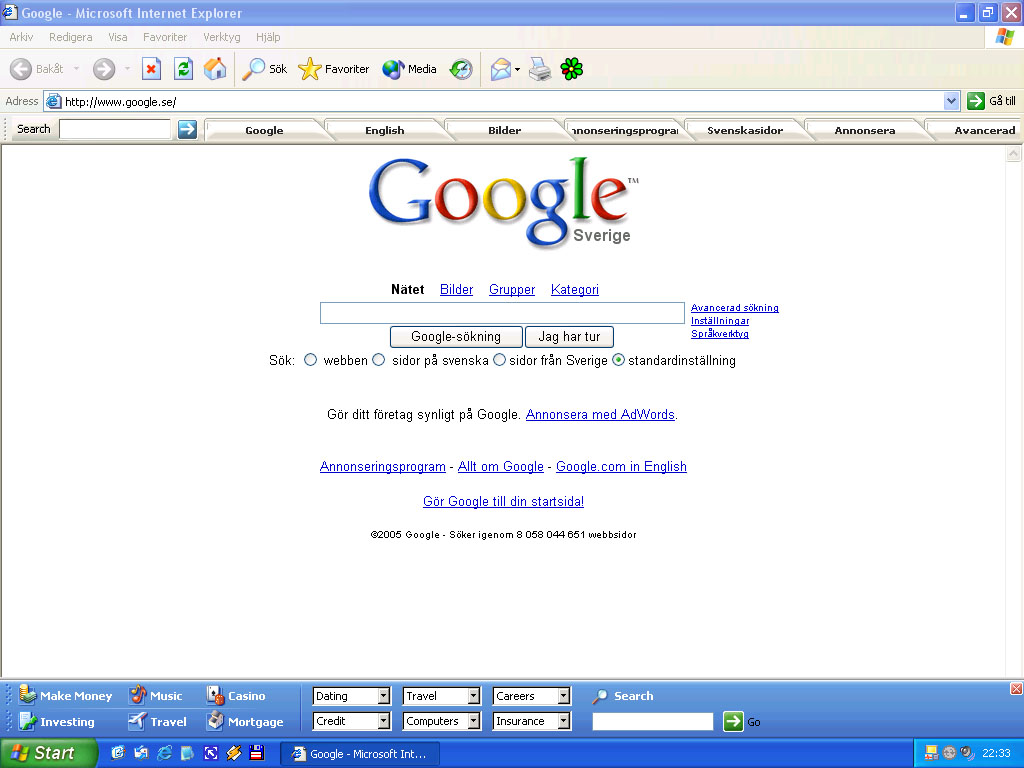Expand the Travel dropdown list

tap(474, 696)
